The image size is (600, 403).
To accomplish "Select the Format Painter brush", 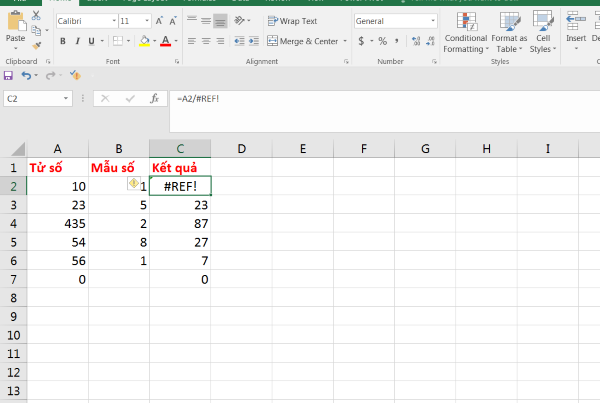I will click(x=37, y=44).
